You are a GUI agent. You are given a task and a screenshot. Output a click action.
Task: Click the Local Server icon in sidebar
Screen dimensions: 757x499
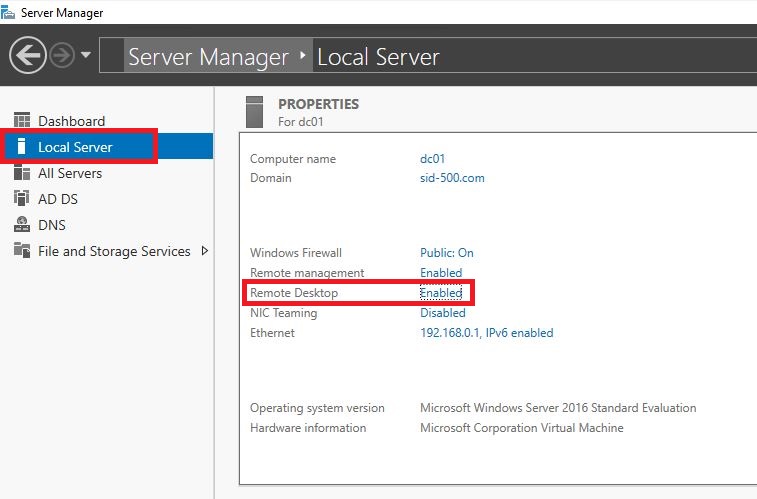click(x=22, y=147)
